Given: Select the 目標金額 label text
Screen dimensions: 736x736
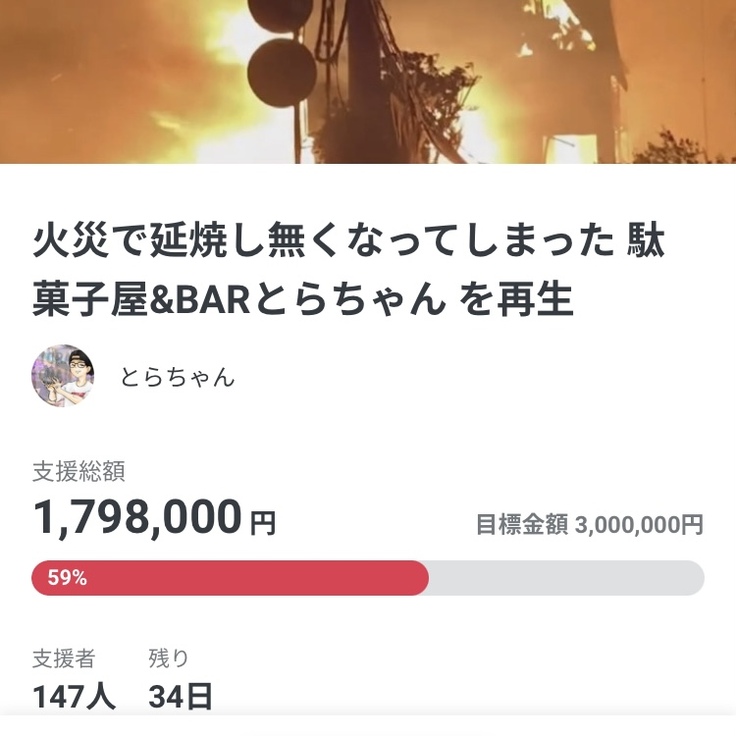Looking at the screenshot, I should [522, 525].
